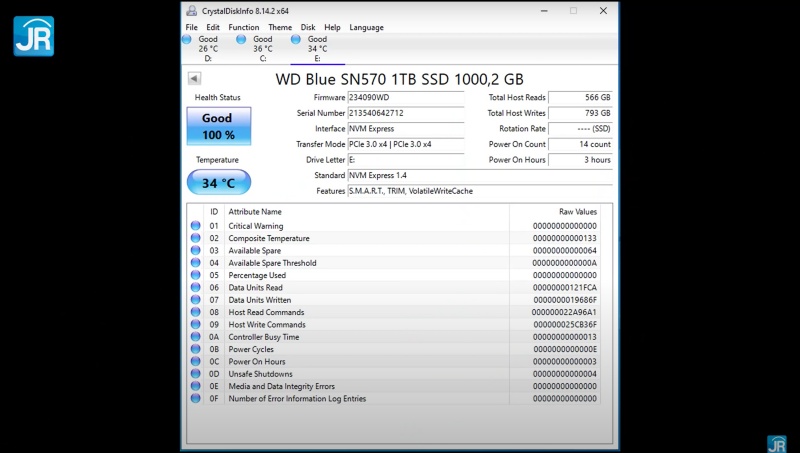
Task: Click the 34 °C temperature button
Action: [x=219, y=183]
